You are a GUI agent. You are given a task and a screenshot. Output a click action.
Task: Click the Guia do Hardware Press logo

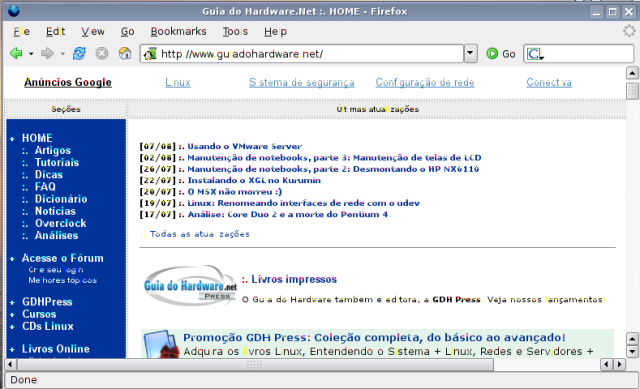tap(190, 287)
